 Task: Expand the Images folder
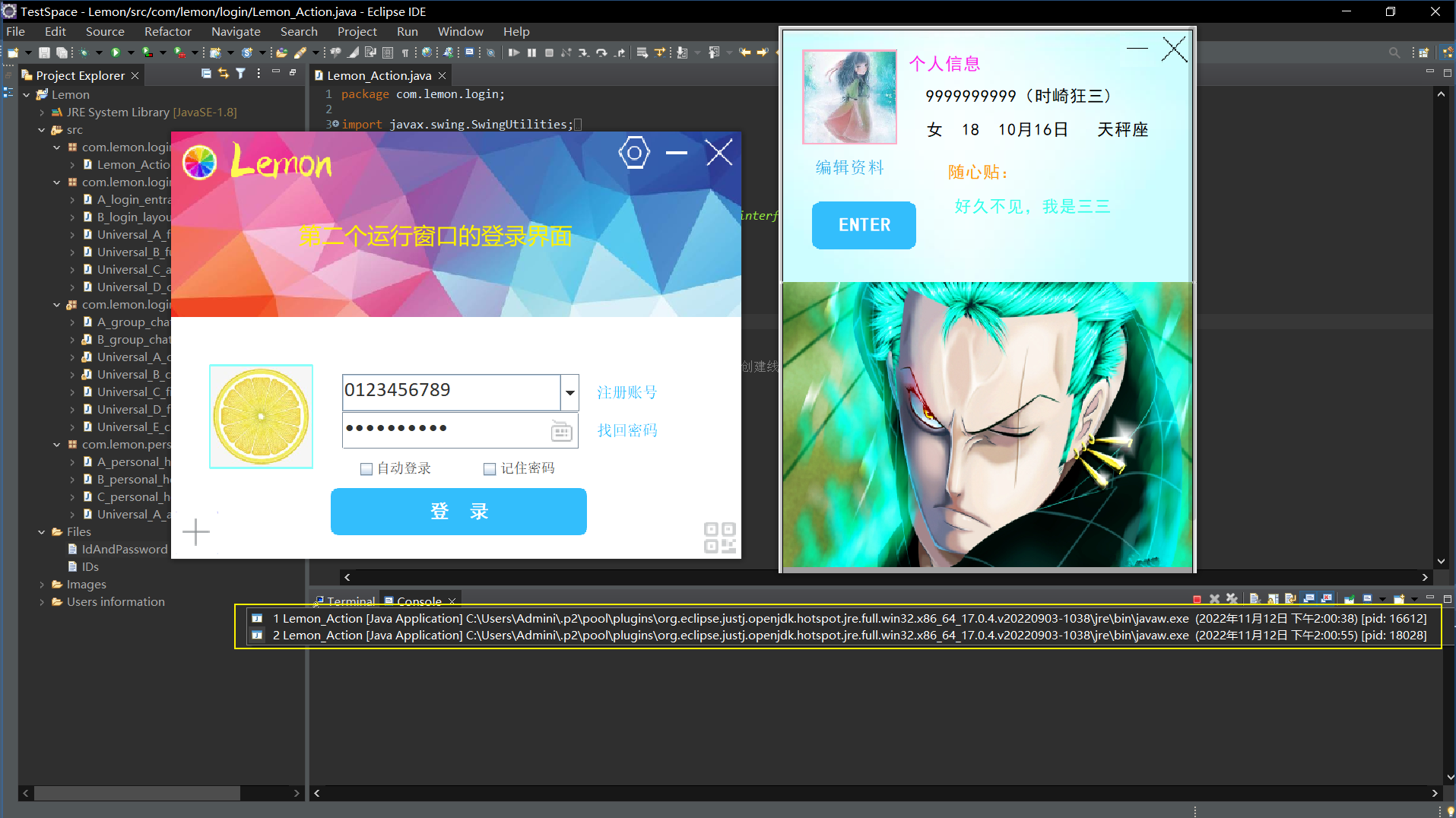tap(43, 584)
